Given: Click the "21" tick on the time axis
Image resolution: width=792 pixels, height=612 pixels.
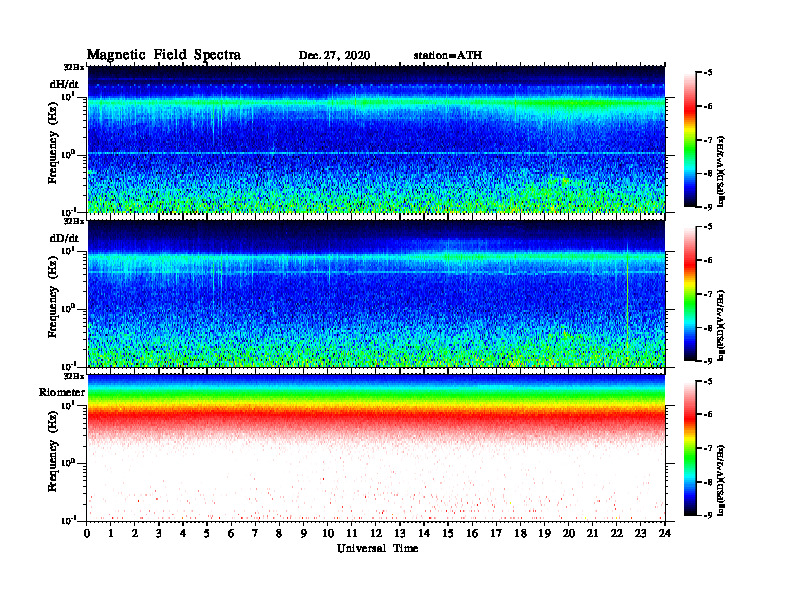Looking at the screenshot, I should [x=592, y=534].
